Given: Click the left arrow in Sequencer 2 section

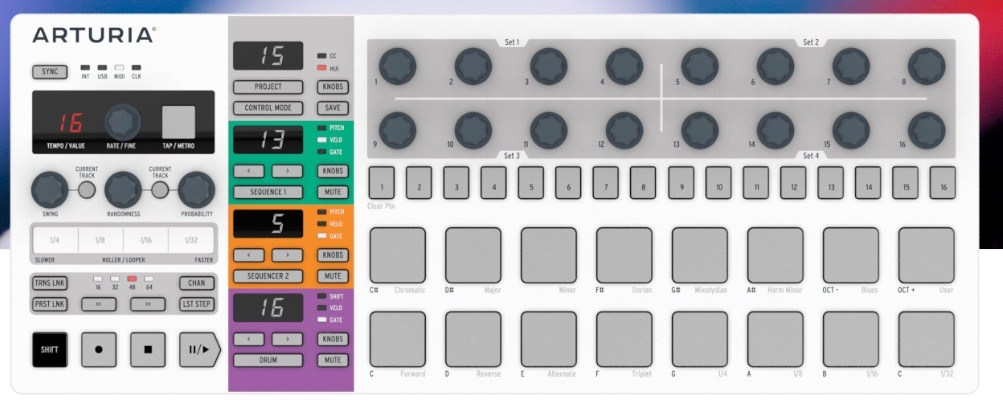Looking at the screenshot, I should coord(248,255).
